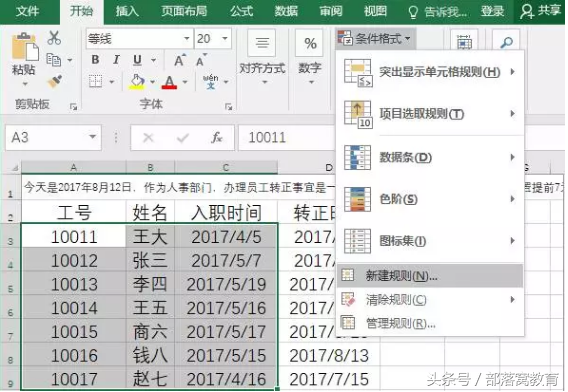Decrease font size with smaller A icon
The image size is (568, 392).
[201, 61]
